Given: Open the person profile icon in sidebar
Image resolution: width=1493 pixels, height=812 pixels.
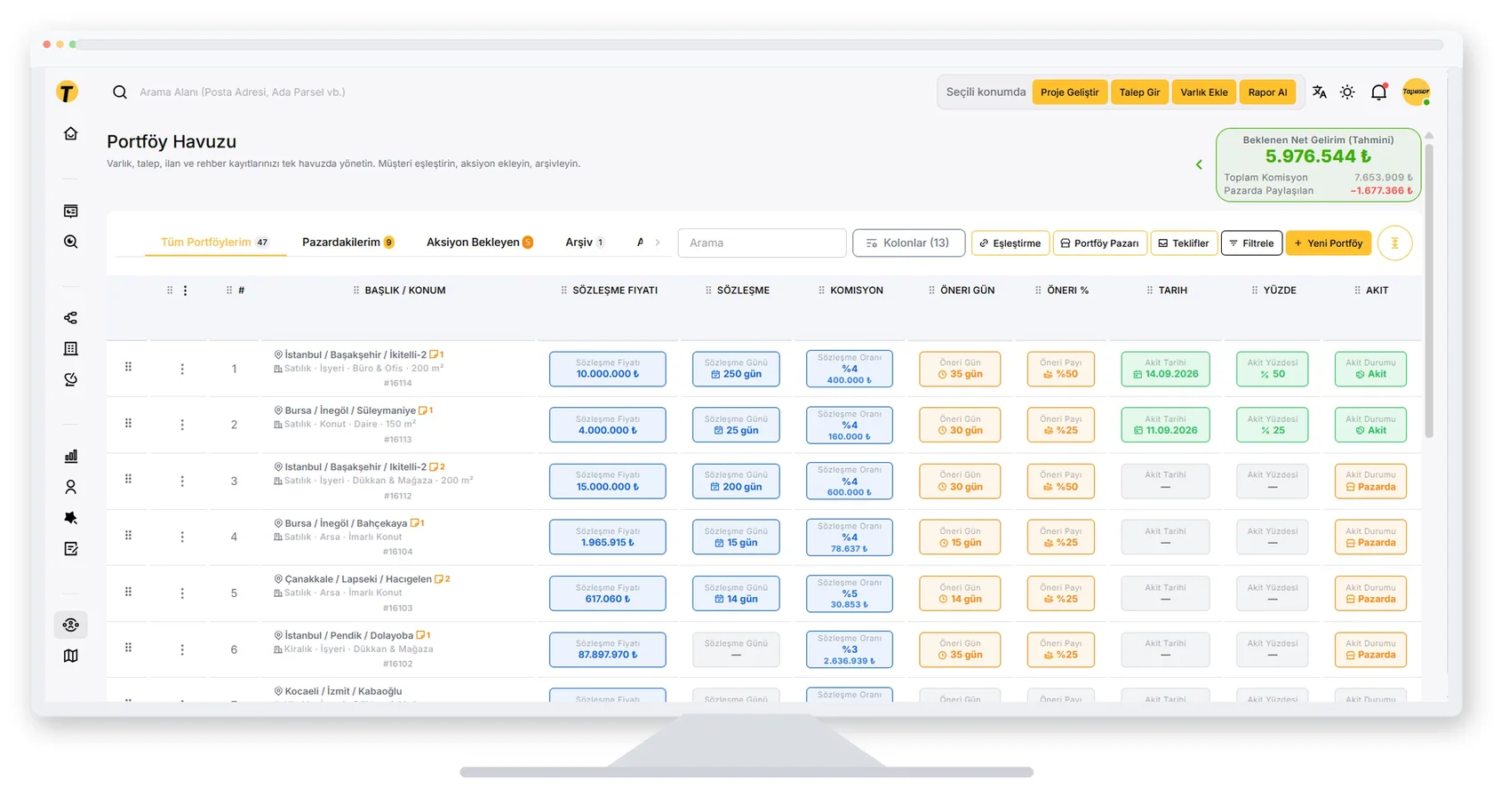Looking at the screenshot, I should point(71,487).
